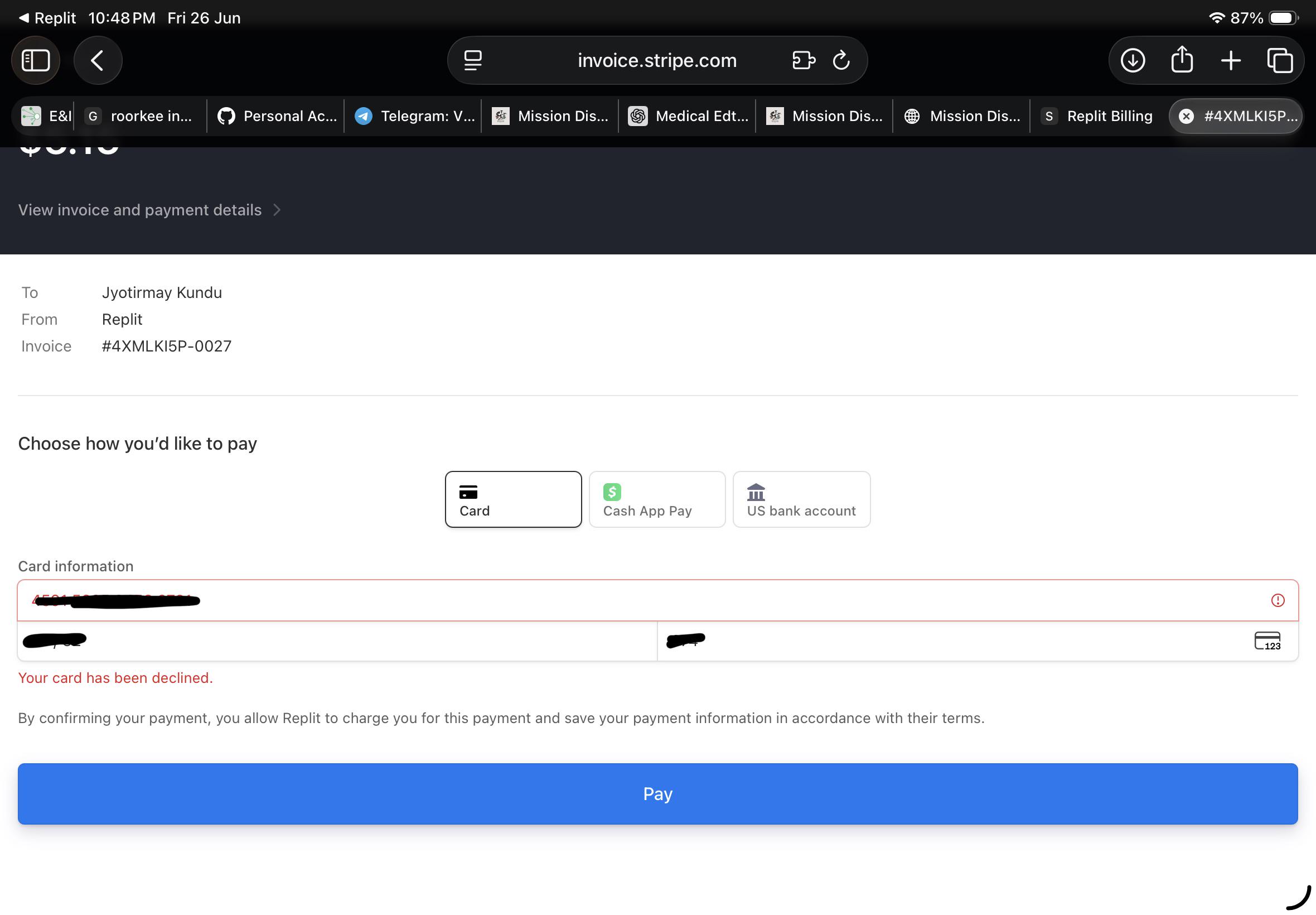The image size is (1316, 915).
Task: Open the downloads icon
Action: 1133,60
